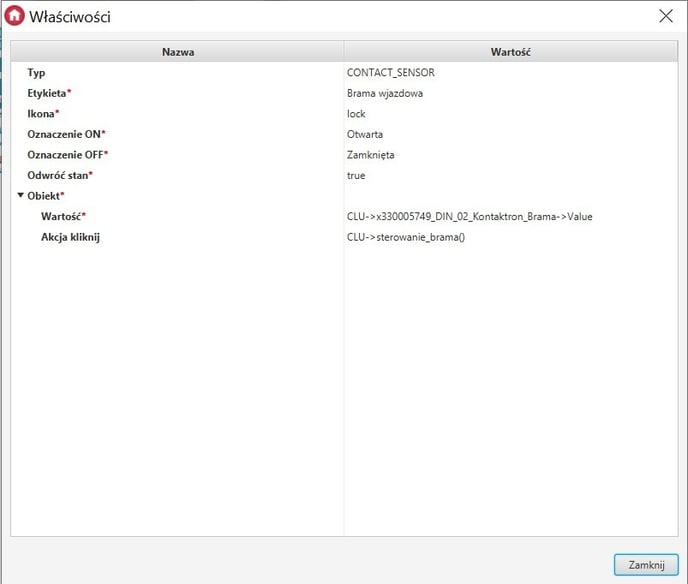
Task: Edit the Zamknięta value field
Action: (371, 155)
